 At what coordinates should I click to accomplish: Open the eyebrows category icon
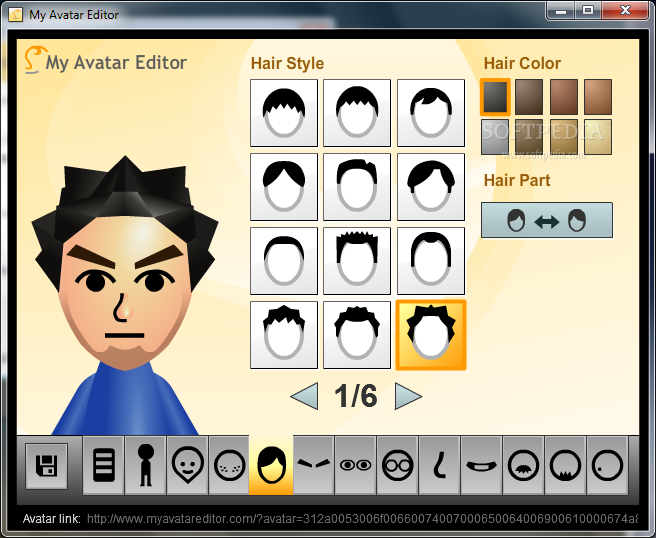pos(313,465)
